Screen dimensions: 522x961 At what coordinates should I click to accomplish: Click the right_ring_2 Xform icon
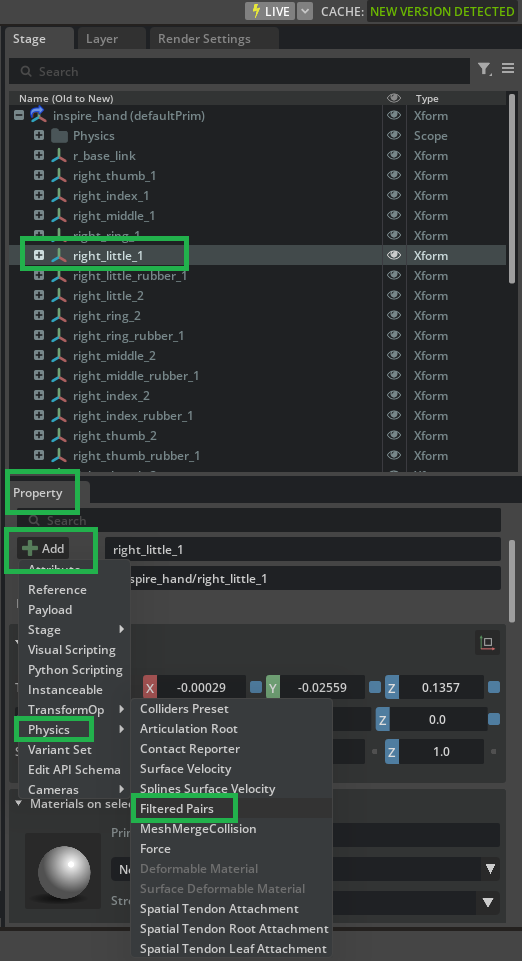coord(59,316)
